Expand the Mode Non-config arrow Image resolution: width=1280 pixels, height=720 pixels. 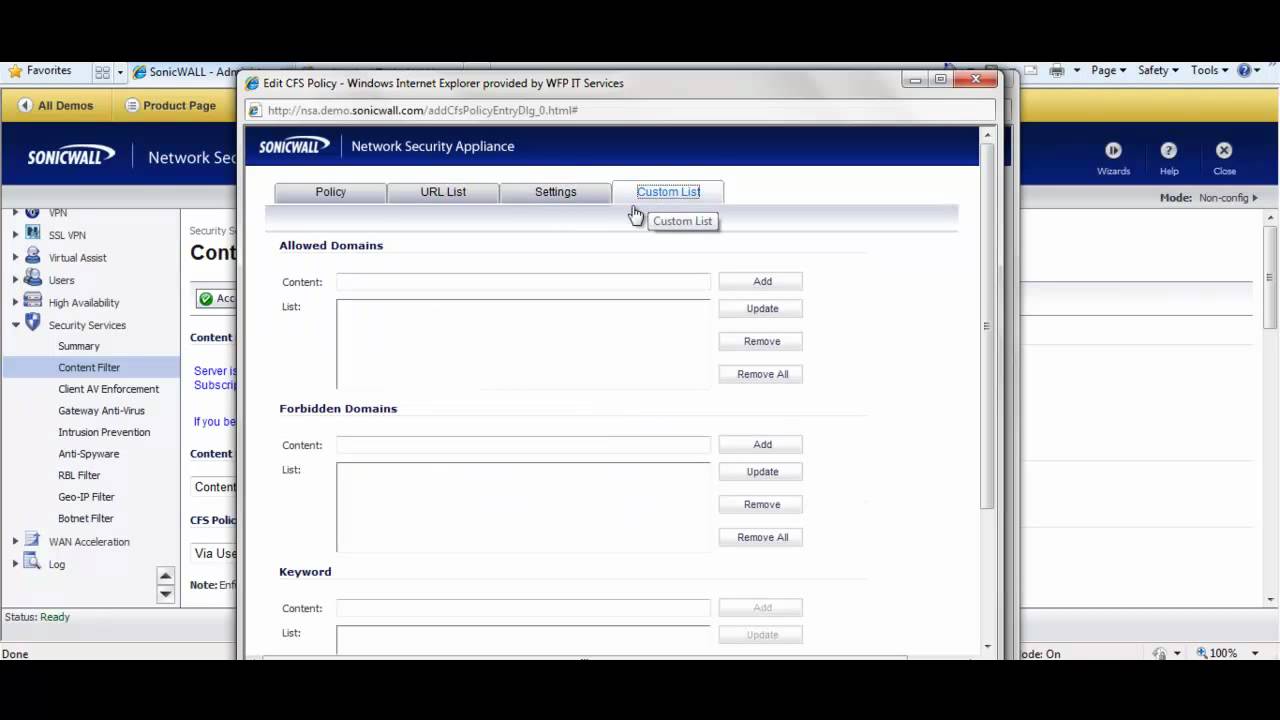click(x=1255, y=198)
